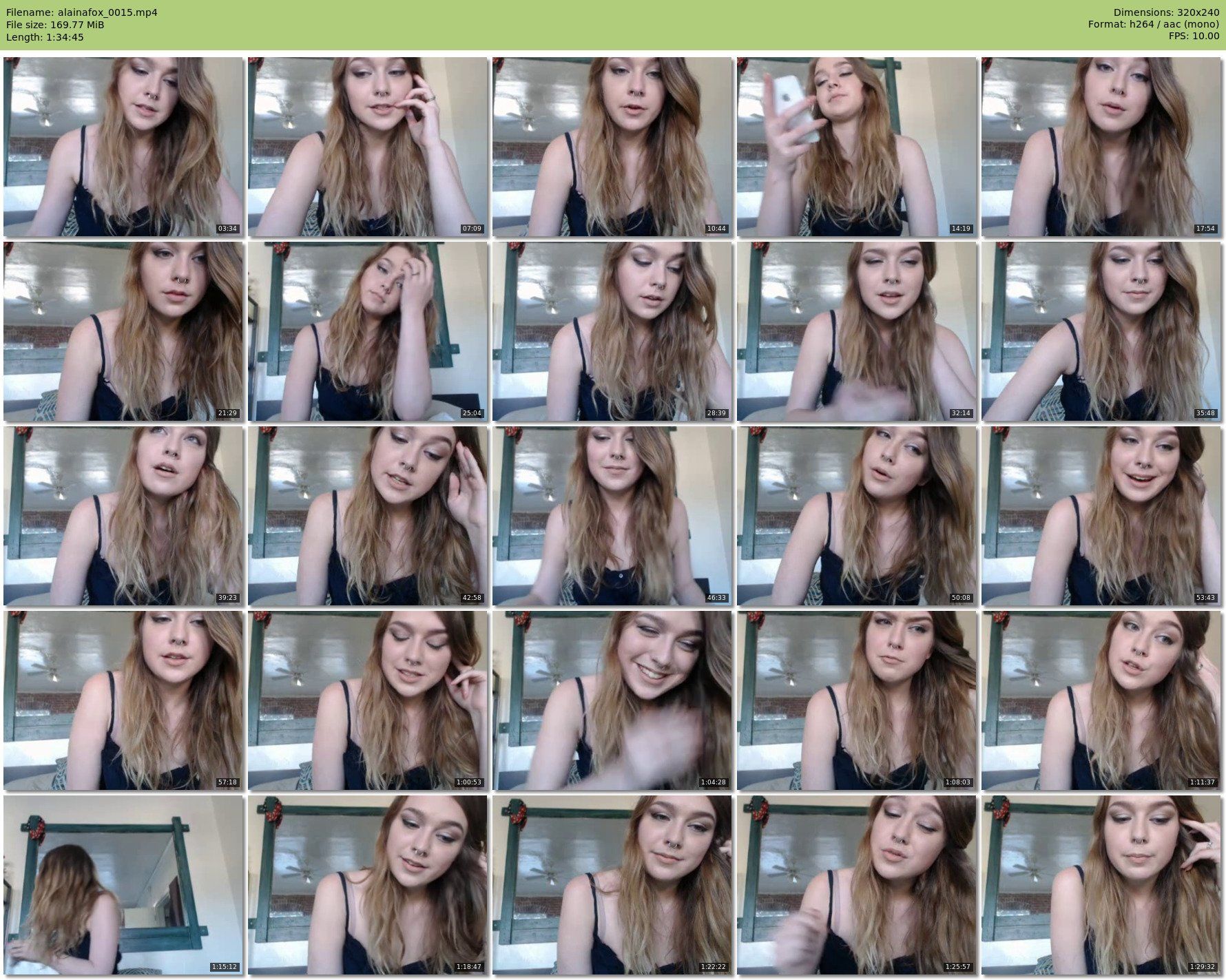Select the FPS 10.00 text
This screenshot has height=980, width=1226.
click(x=1194, y=37)
